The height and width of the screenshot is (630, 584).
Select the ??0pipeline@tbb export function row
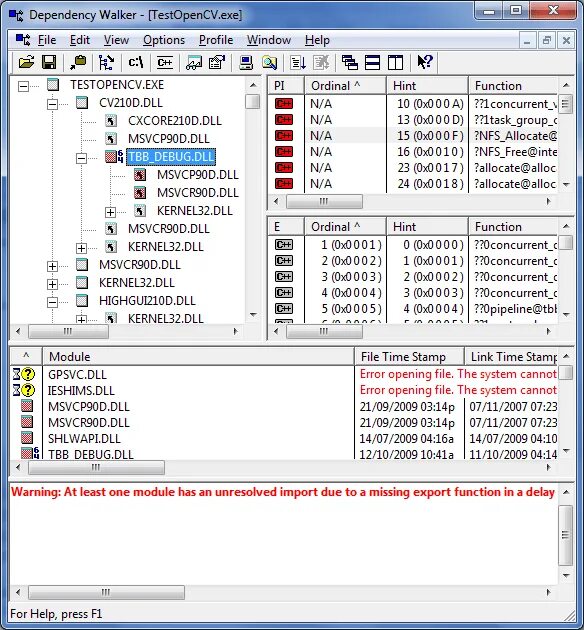(x=412, y=309)
